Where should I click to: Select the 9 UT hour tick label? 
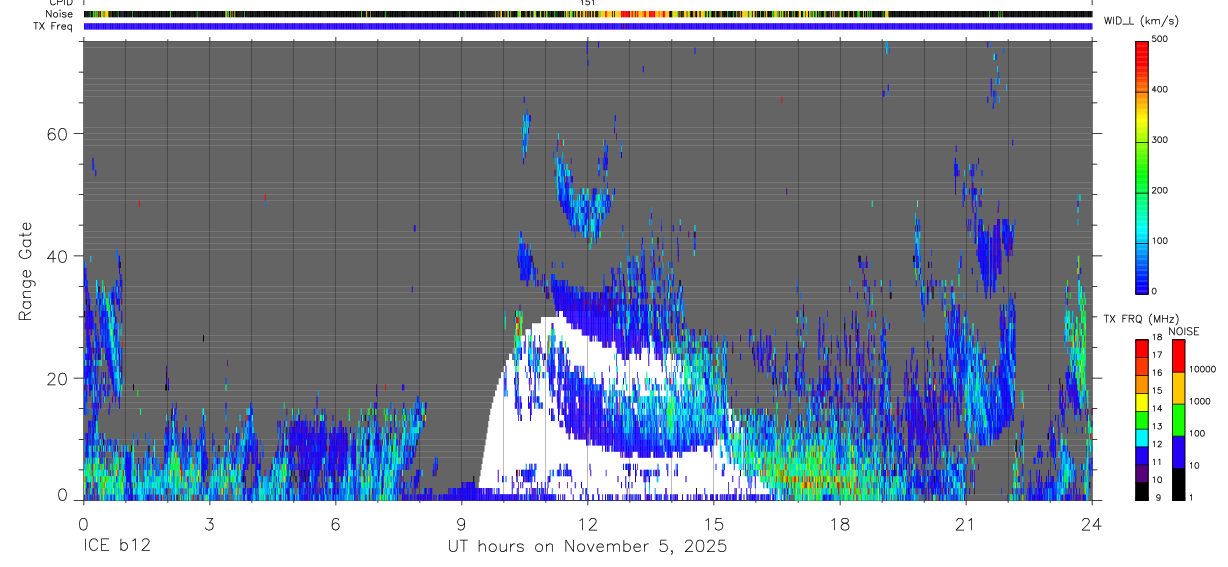click(x=461, y=524)
